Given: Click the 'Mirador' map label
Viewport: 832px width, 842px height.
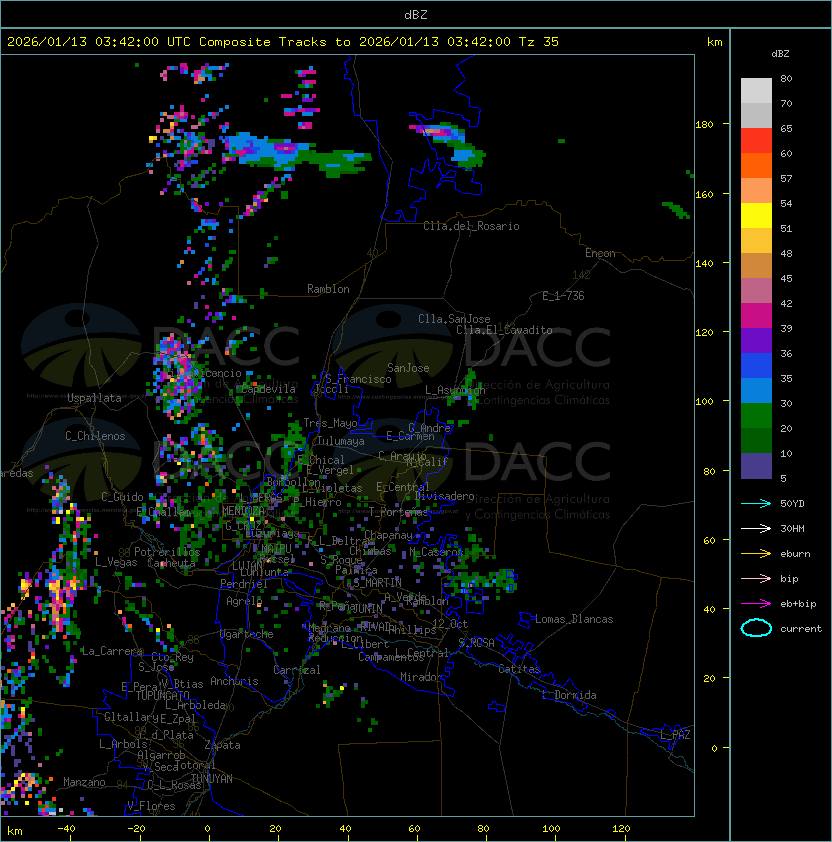Looking at the screenshot, I should coord(421,677).
